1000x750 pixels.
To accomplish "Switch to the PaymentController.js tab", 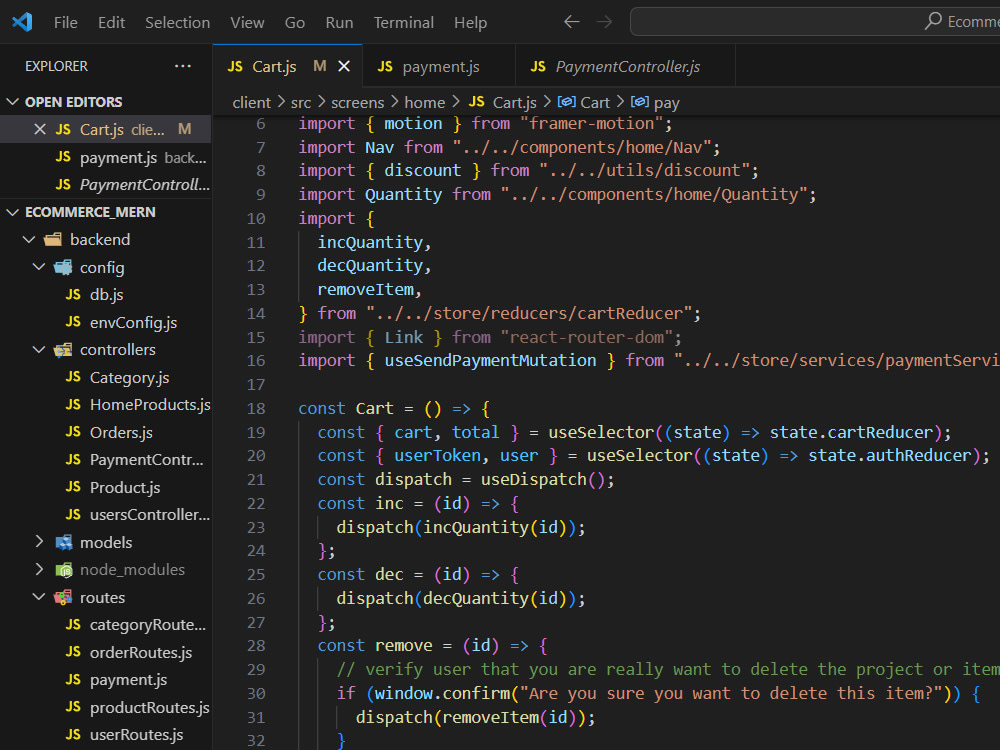I will coord(627,67).
